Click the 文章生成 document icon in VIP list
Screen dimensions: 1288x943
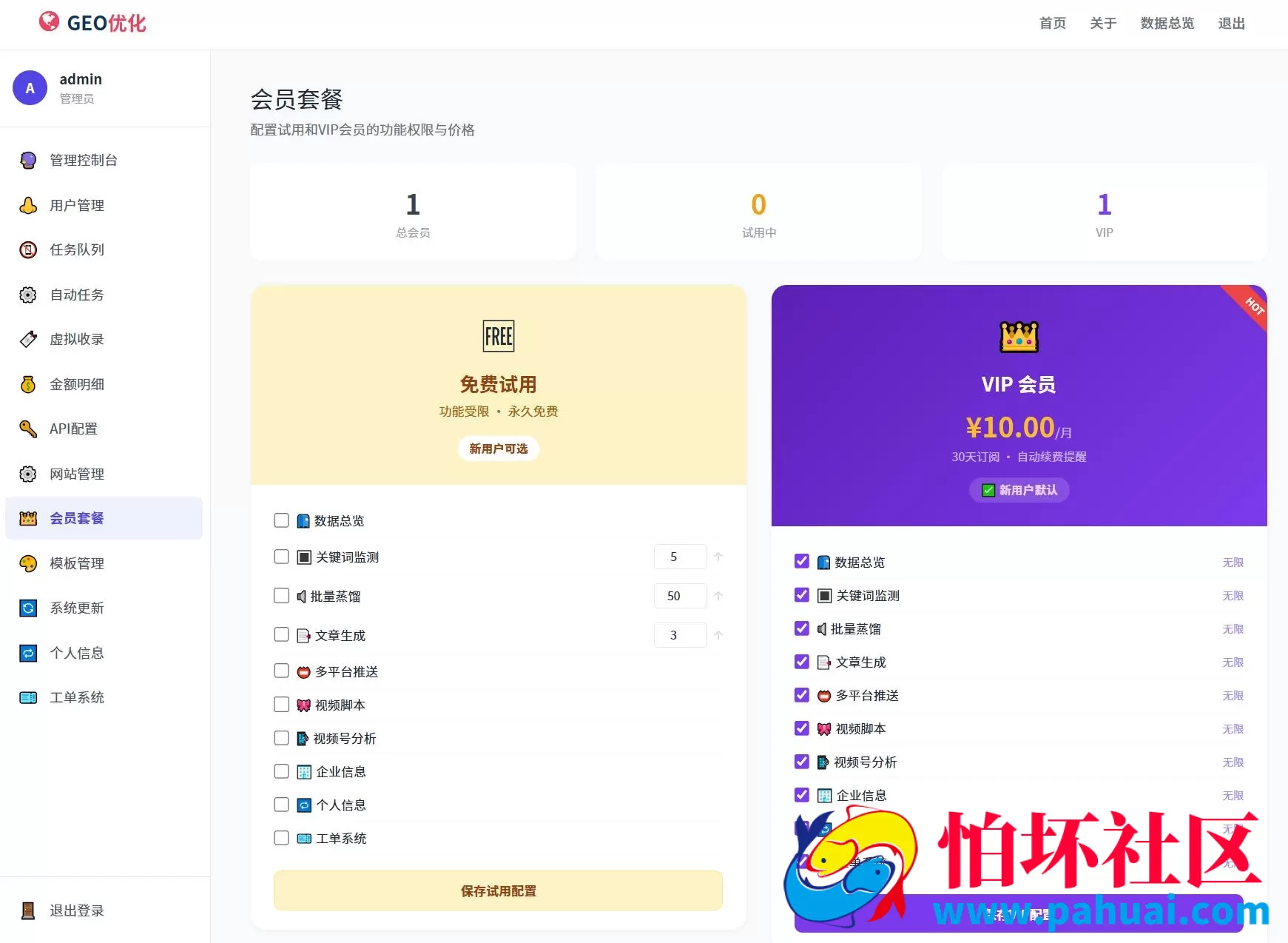(824, 662)
